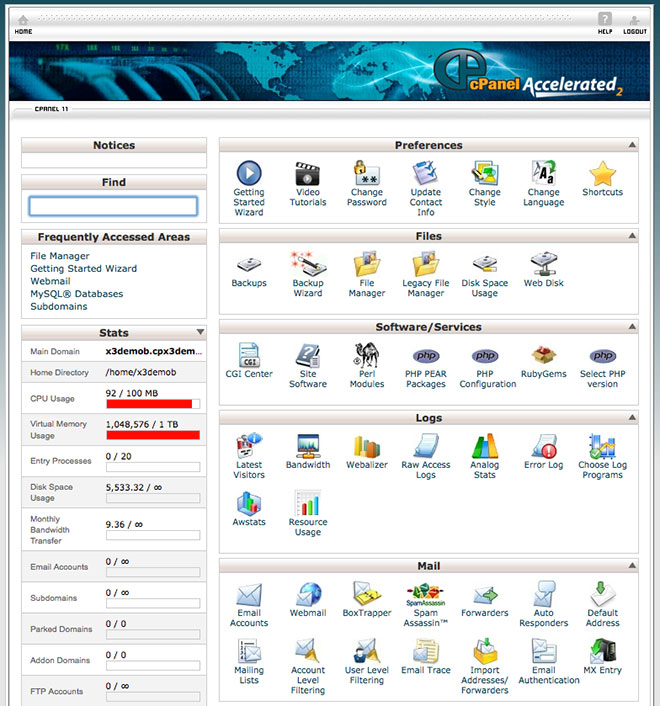Focus the Find search field

[x=113, y=206]
